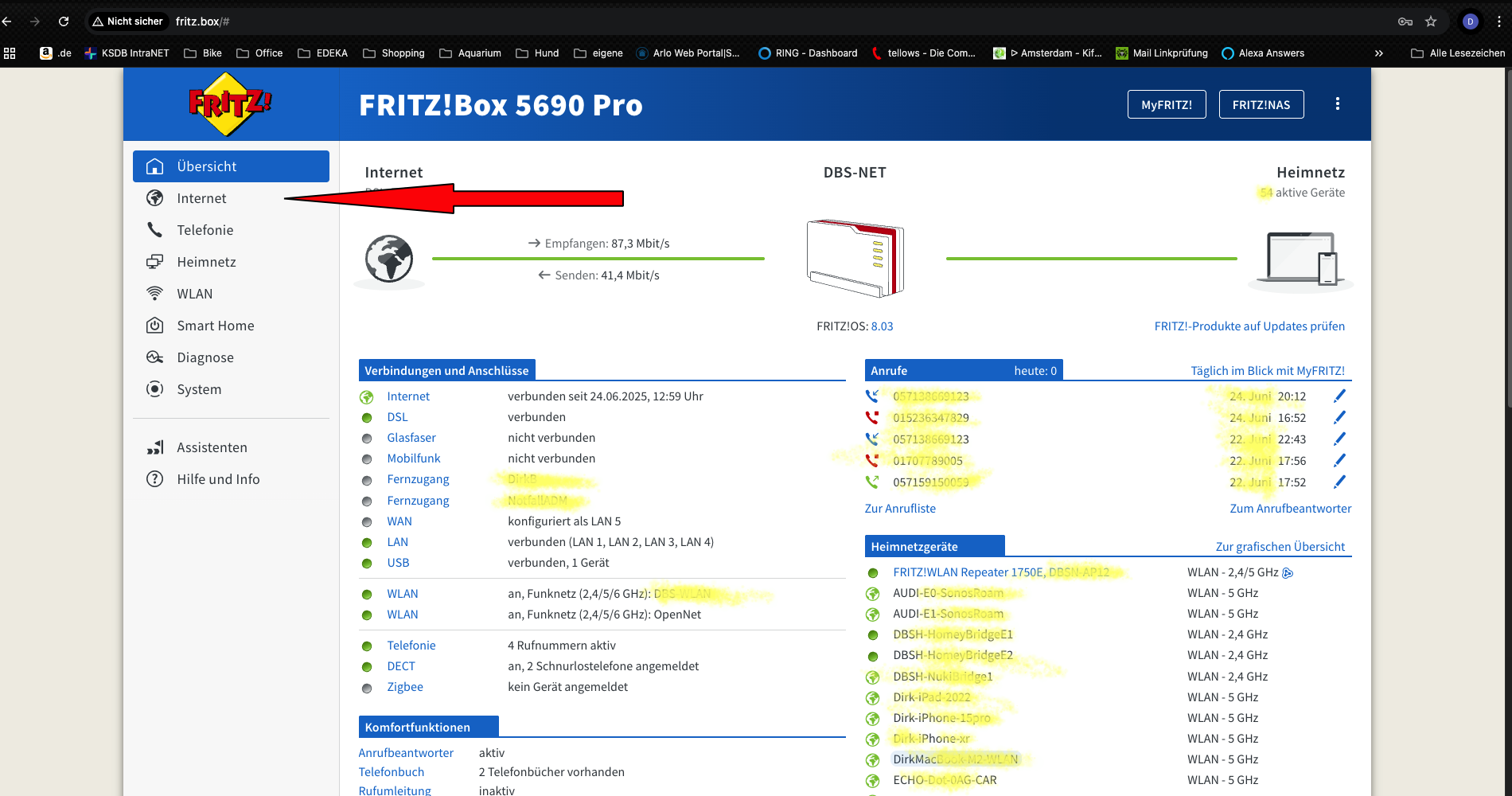This screenshot has width=1512, height=796.
Task: Edit the call entry from 22:43
Action: tap(1339, 439)
